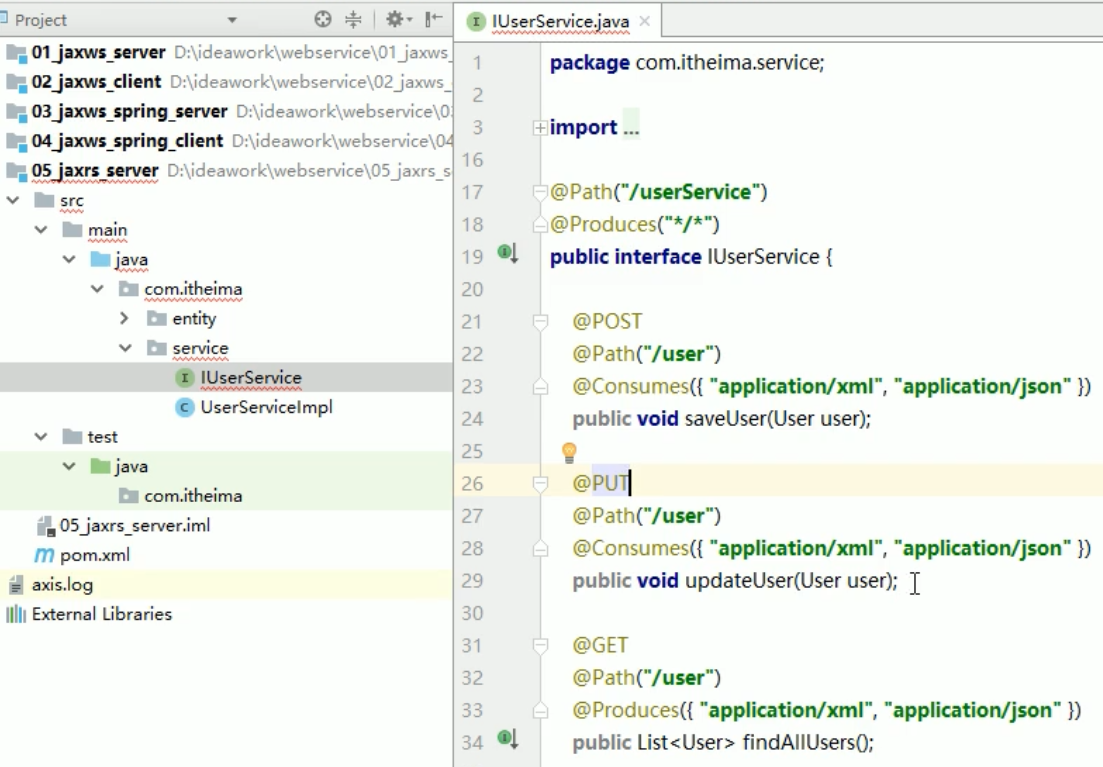1103x767 pixels.
Task: Toggle the fold marker at line 21 @POST
Action: [540, 322]
